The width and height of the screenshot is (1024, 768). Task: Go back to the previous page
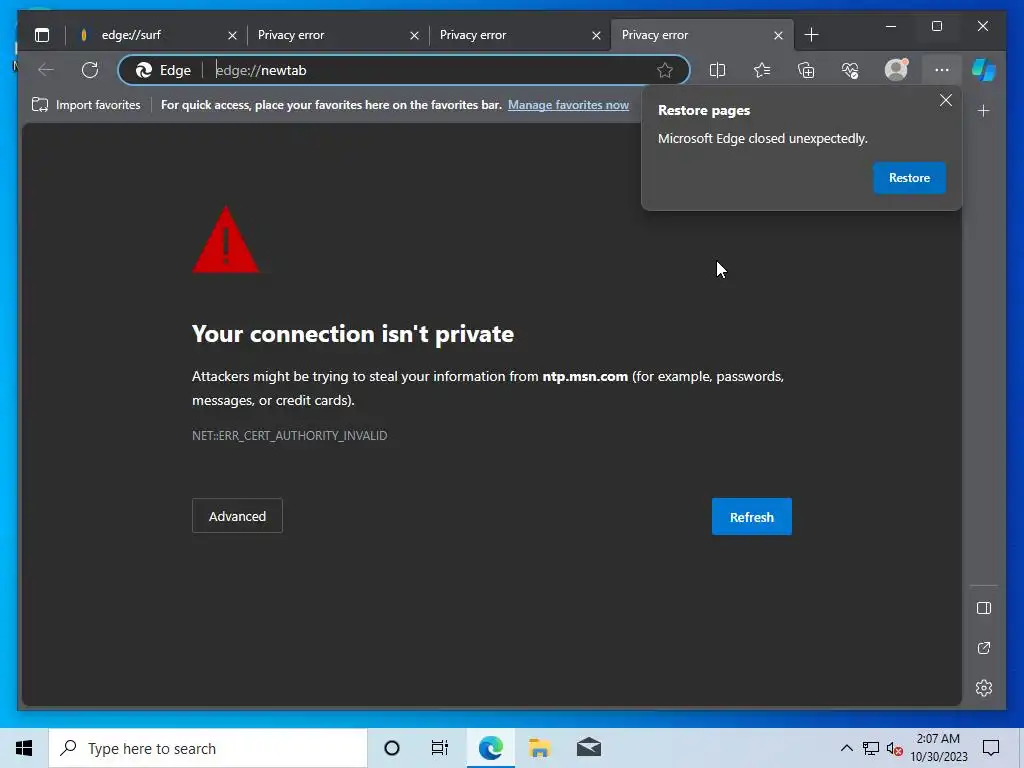click(46, 70)
